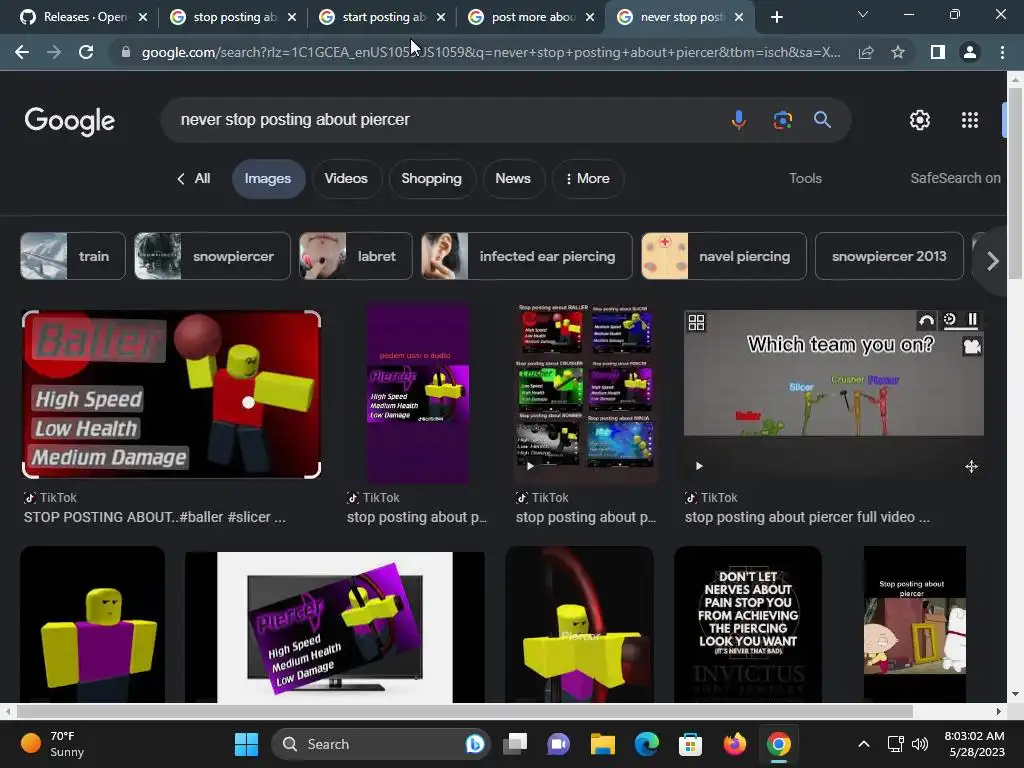Open the browser side panel icon

point(938,52)
